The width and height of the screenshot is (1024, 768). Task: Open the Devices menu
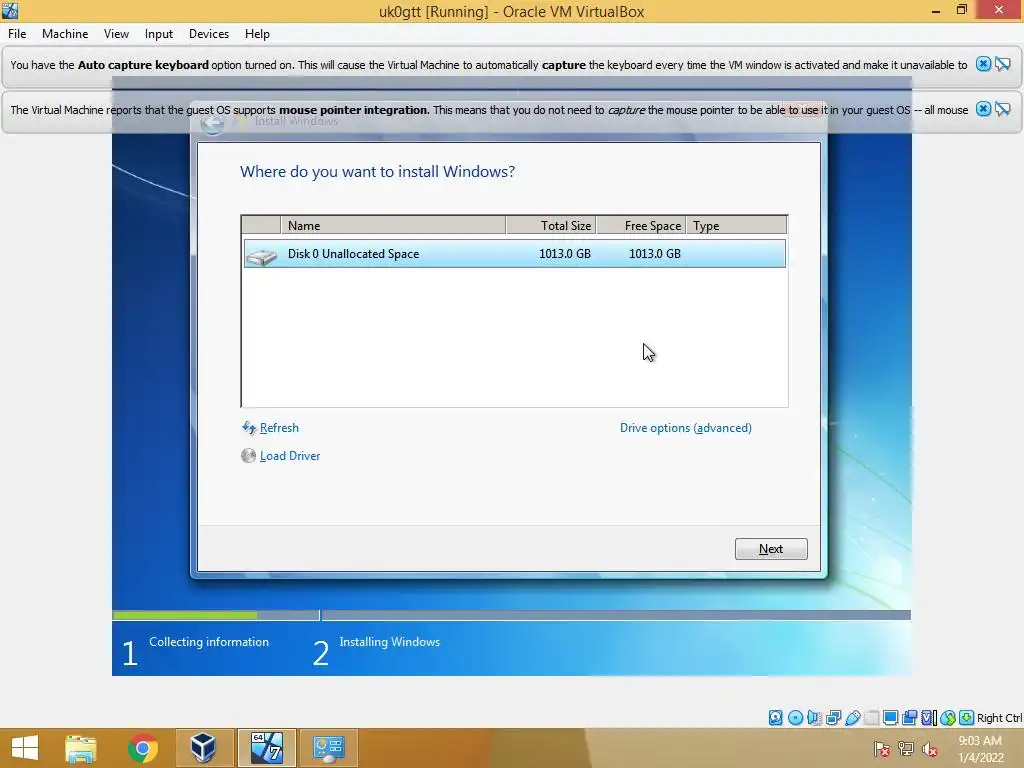[209, 34]
